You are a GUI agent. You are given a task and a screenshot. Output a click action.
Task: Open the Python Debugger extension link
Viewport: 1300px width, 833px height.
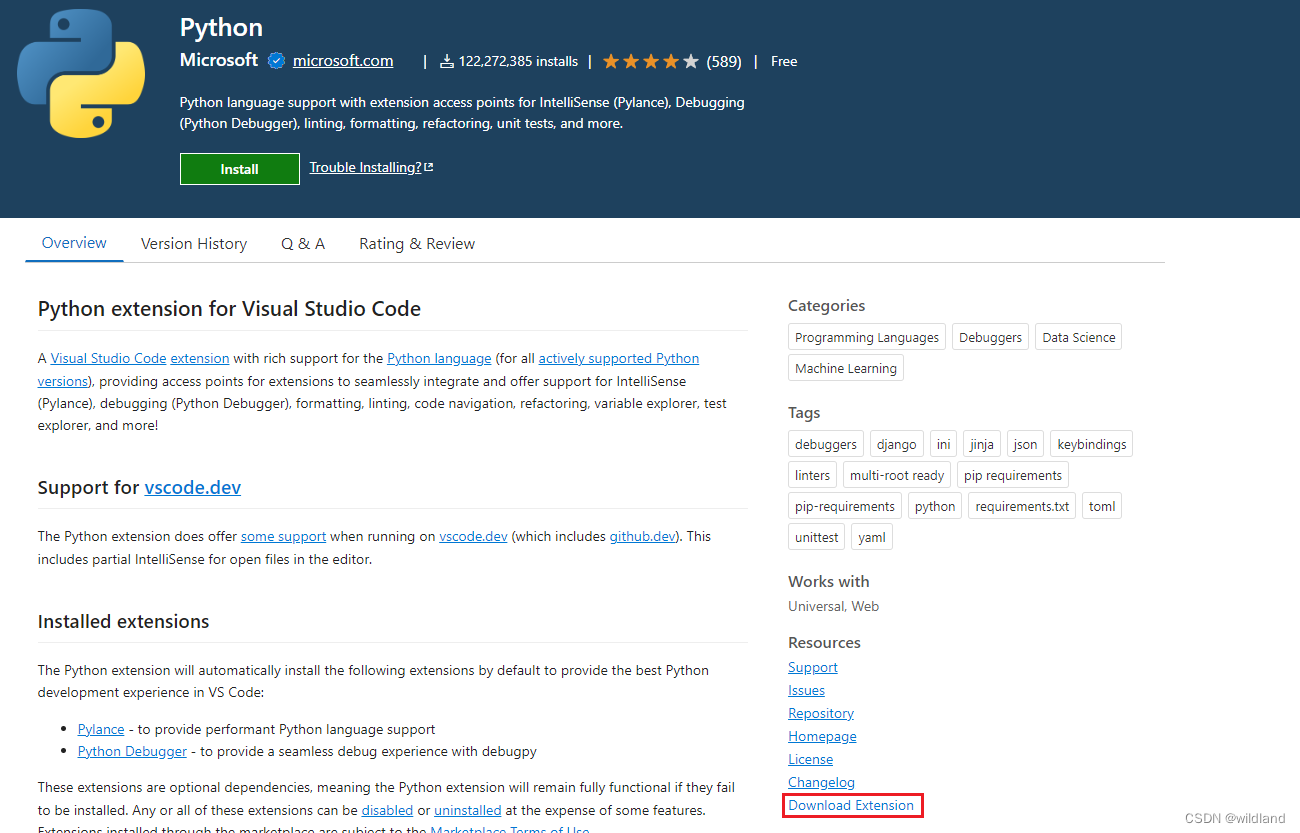coord(132,751)
